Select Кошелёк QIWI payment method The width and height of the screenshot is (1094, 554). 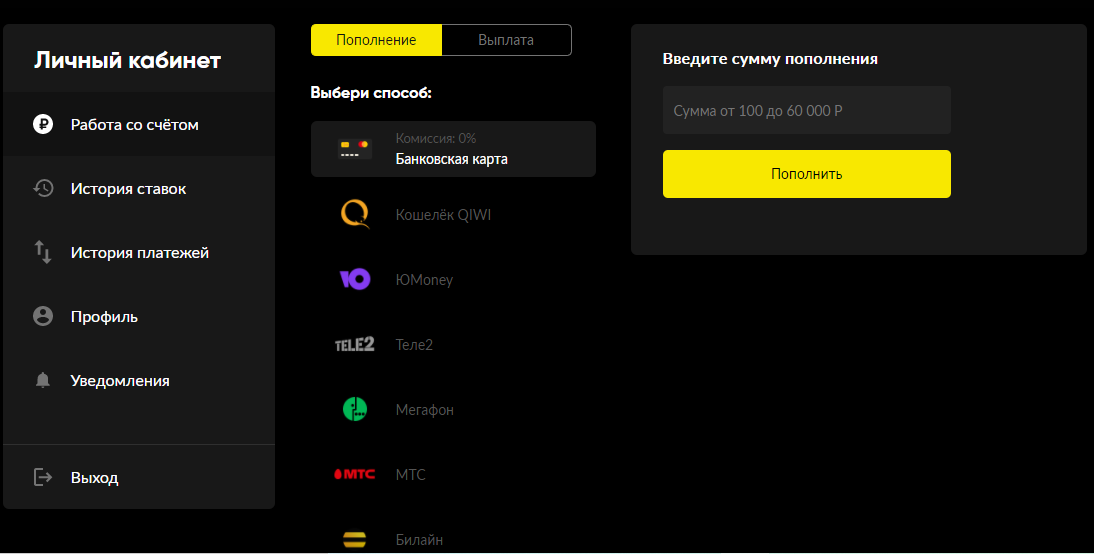pyautogui.click(x=454, y=214)
